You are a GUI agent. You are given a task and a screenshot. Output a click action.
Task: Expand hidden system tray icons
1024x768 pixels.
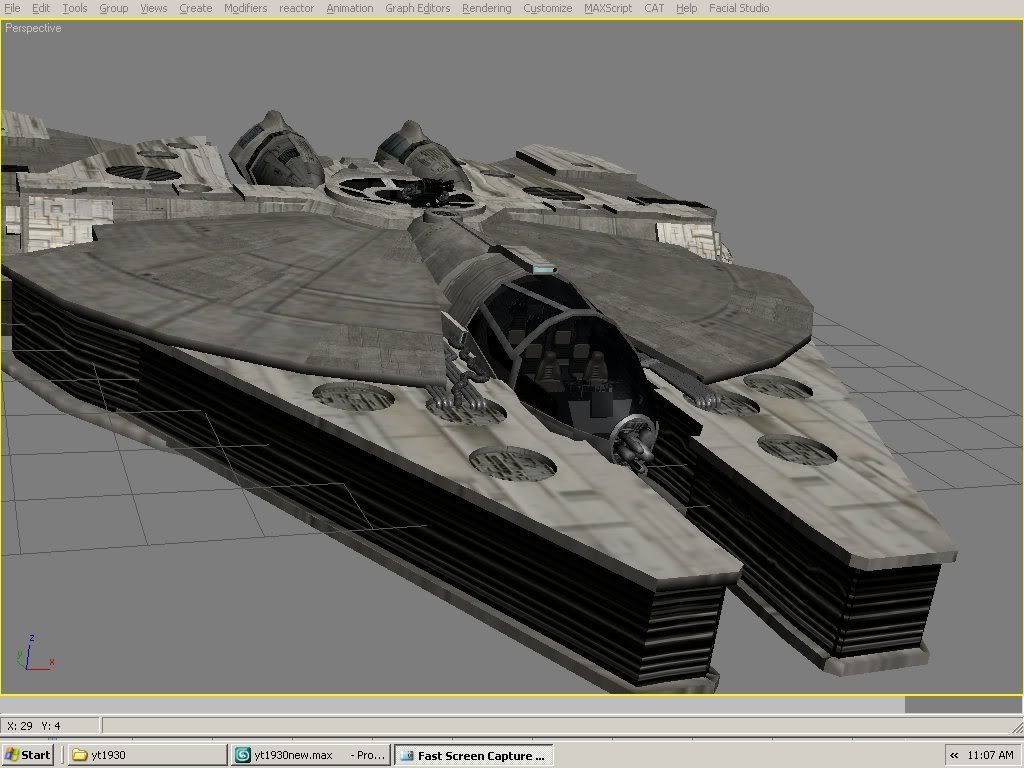click(x=954, y=756)
